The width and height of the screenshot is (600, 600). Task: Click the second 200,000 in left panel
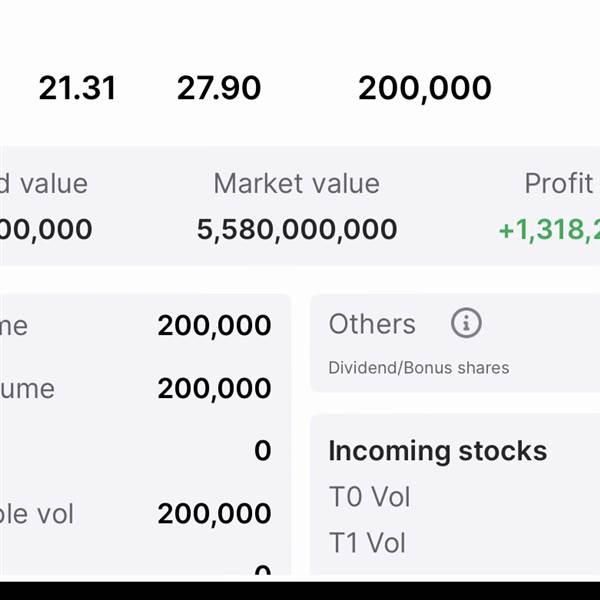214,388
